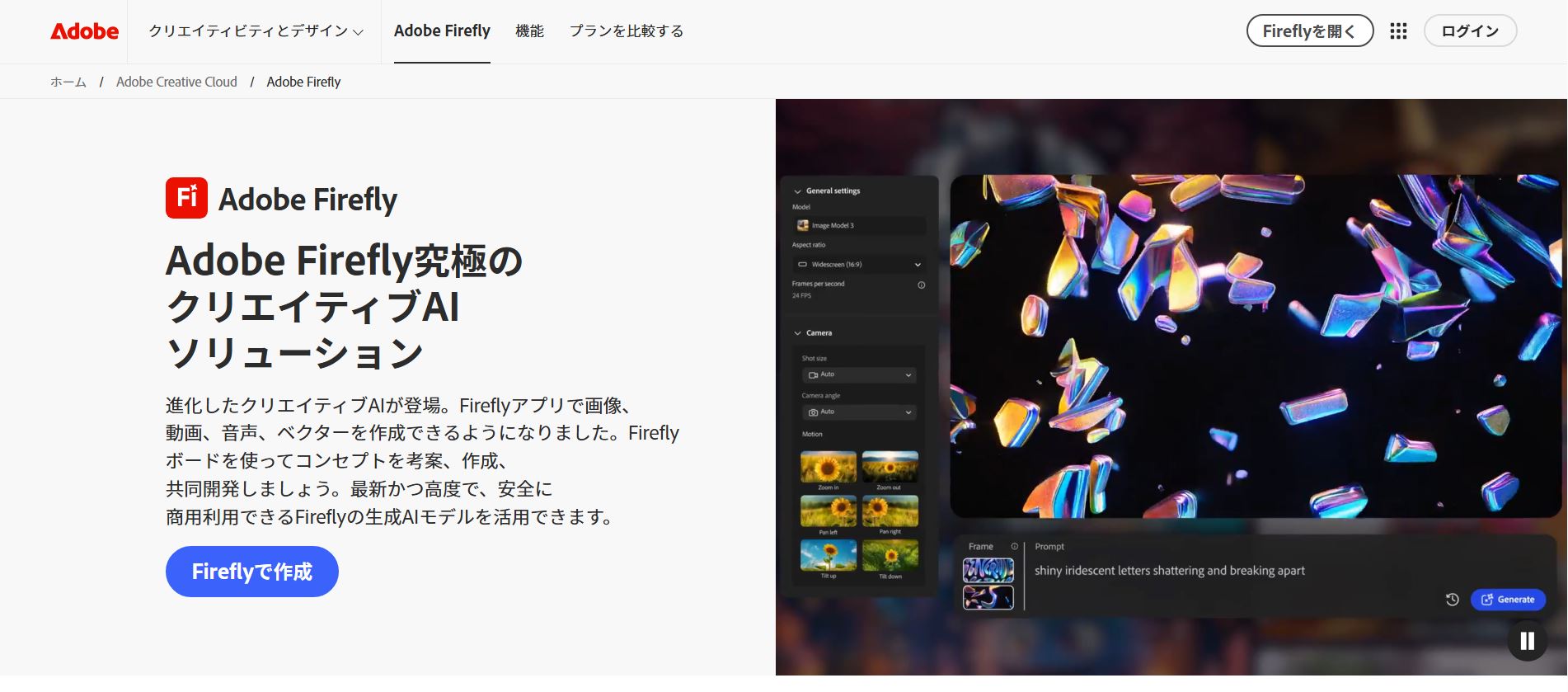This screenshot has height=692, width=1568.
Task: Click the red Fi Firefly app icon
Action: coord(186,198)
